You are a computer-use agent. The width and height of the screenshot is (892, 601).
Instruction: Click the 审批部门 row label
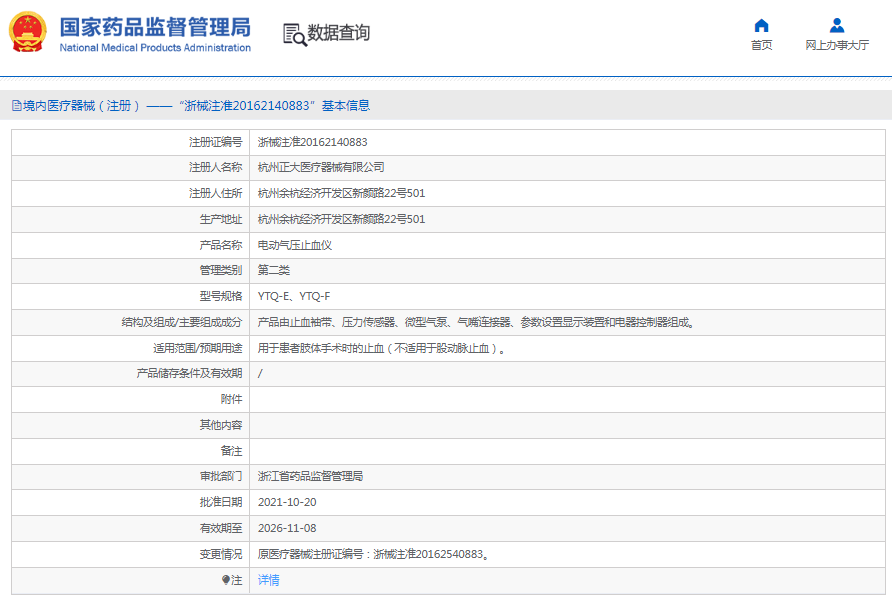pos(220,476)
